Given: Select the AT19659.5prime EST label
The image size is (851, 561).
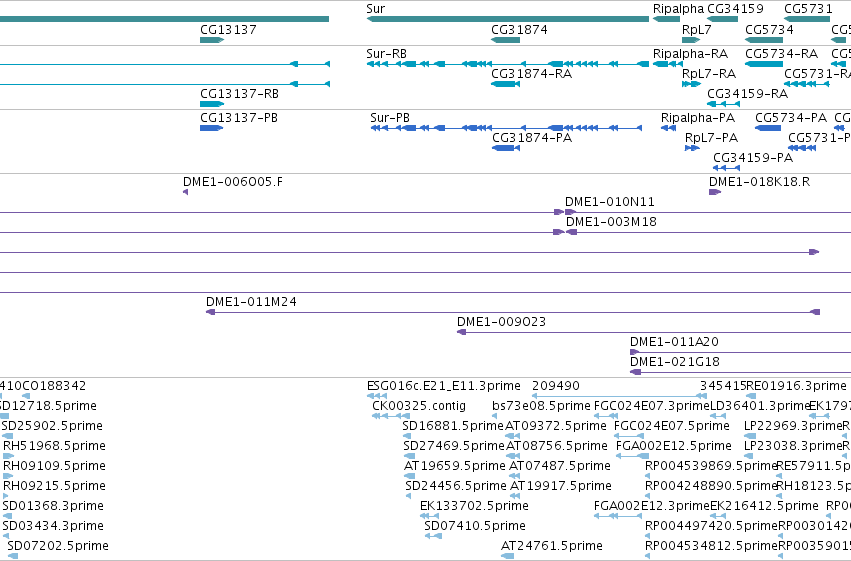Looking at the screenshot, I should [x=455, y=466].
